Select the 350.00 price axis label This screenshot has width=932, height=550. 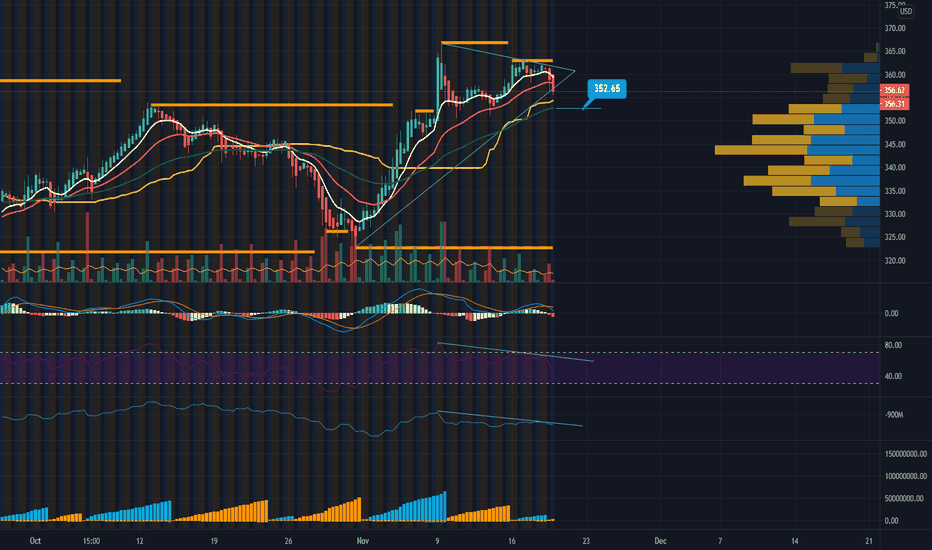pos(895,121)
